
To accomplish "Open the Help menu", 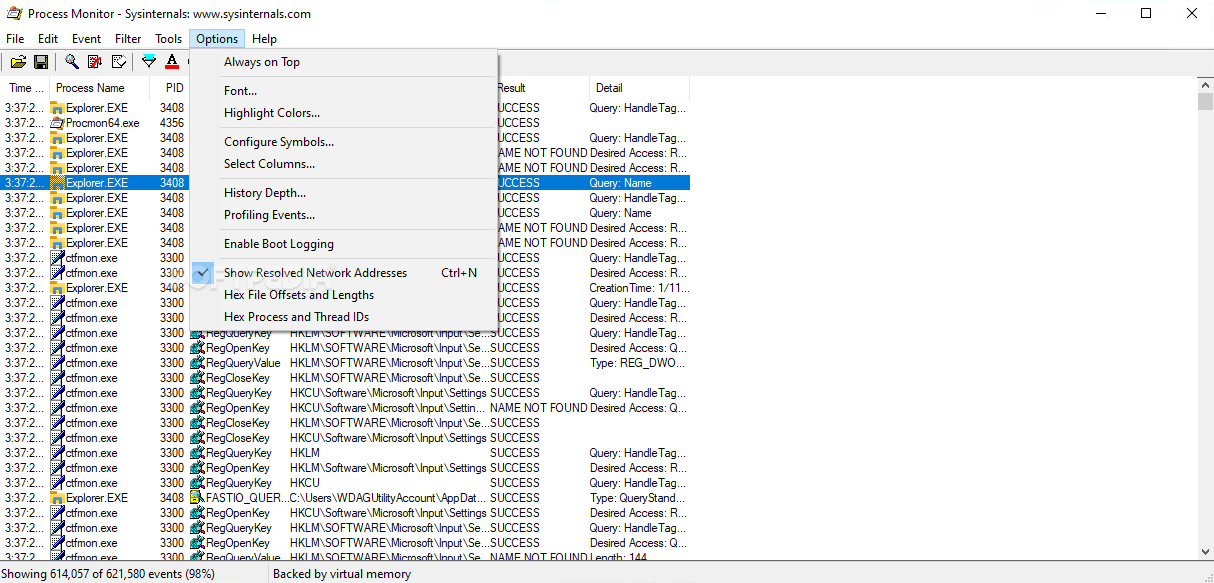I will (x=264, y=39).
